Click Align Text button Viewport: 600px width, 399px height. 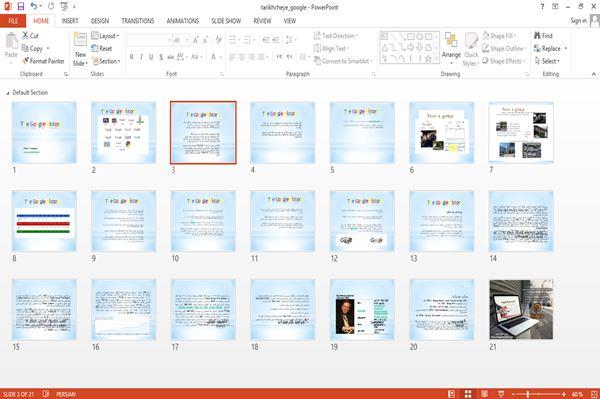click(331, 49)
